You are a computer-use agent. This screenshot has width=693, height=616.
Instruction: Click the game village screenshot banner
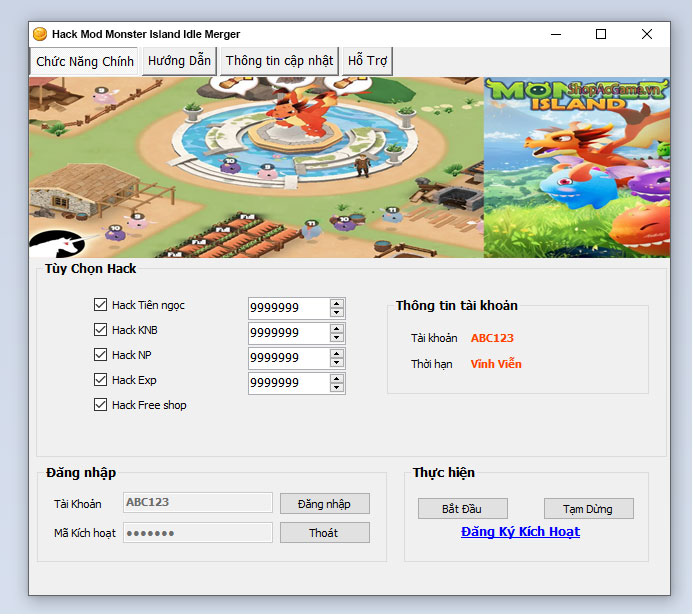[x=256, y=167]
